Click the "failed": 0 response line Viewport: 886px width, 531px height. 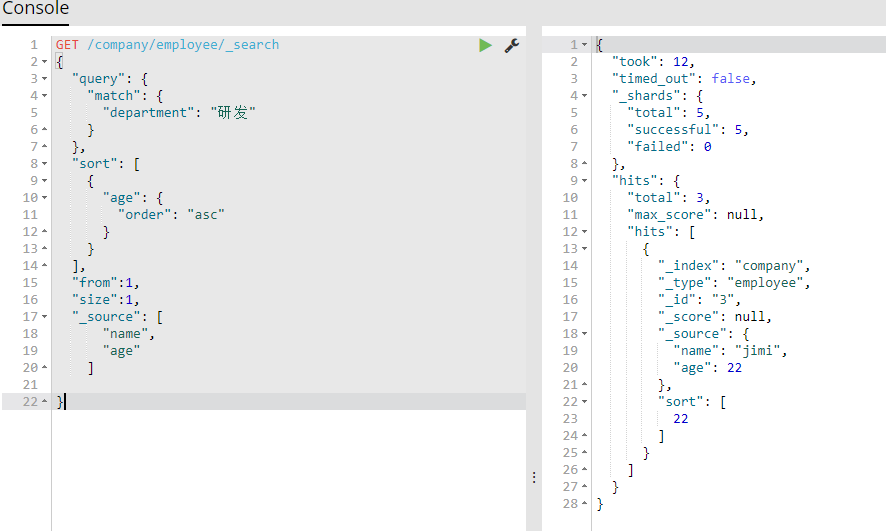pyautogui.click(x=670, y=147)
